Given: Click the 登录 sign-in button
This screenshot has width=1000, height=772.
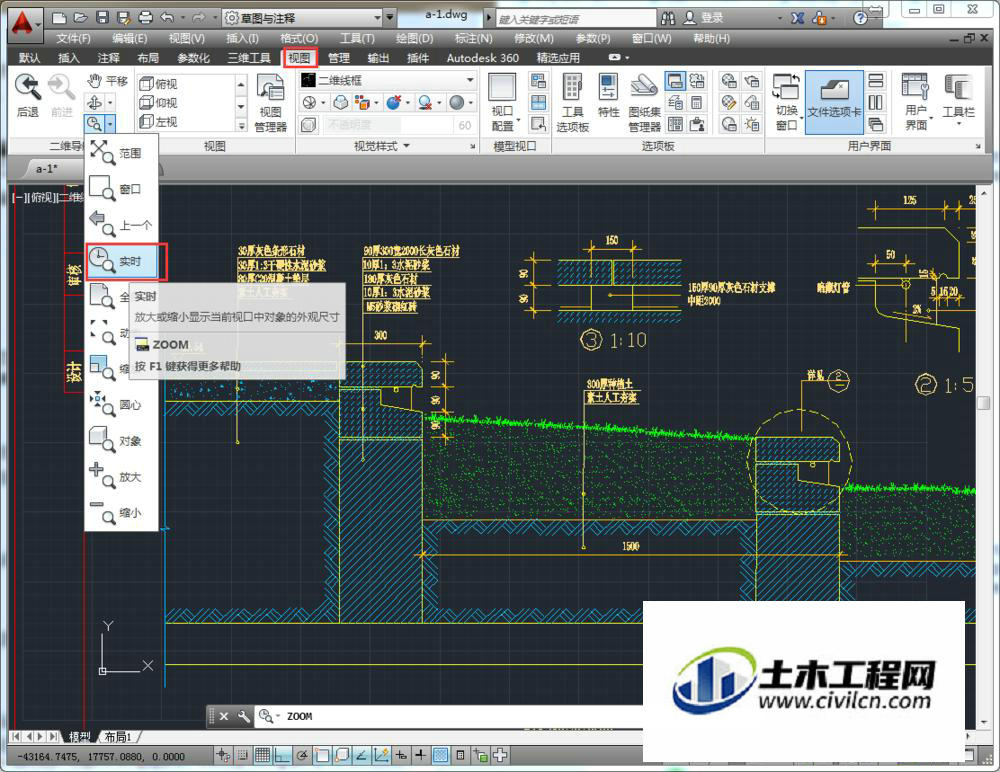Looking at the screenshot, I should click(703, 18).
